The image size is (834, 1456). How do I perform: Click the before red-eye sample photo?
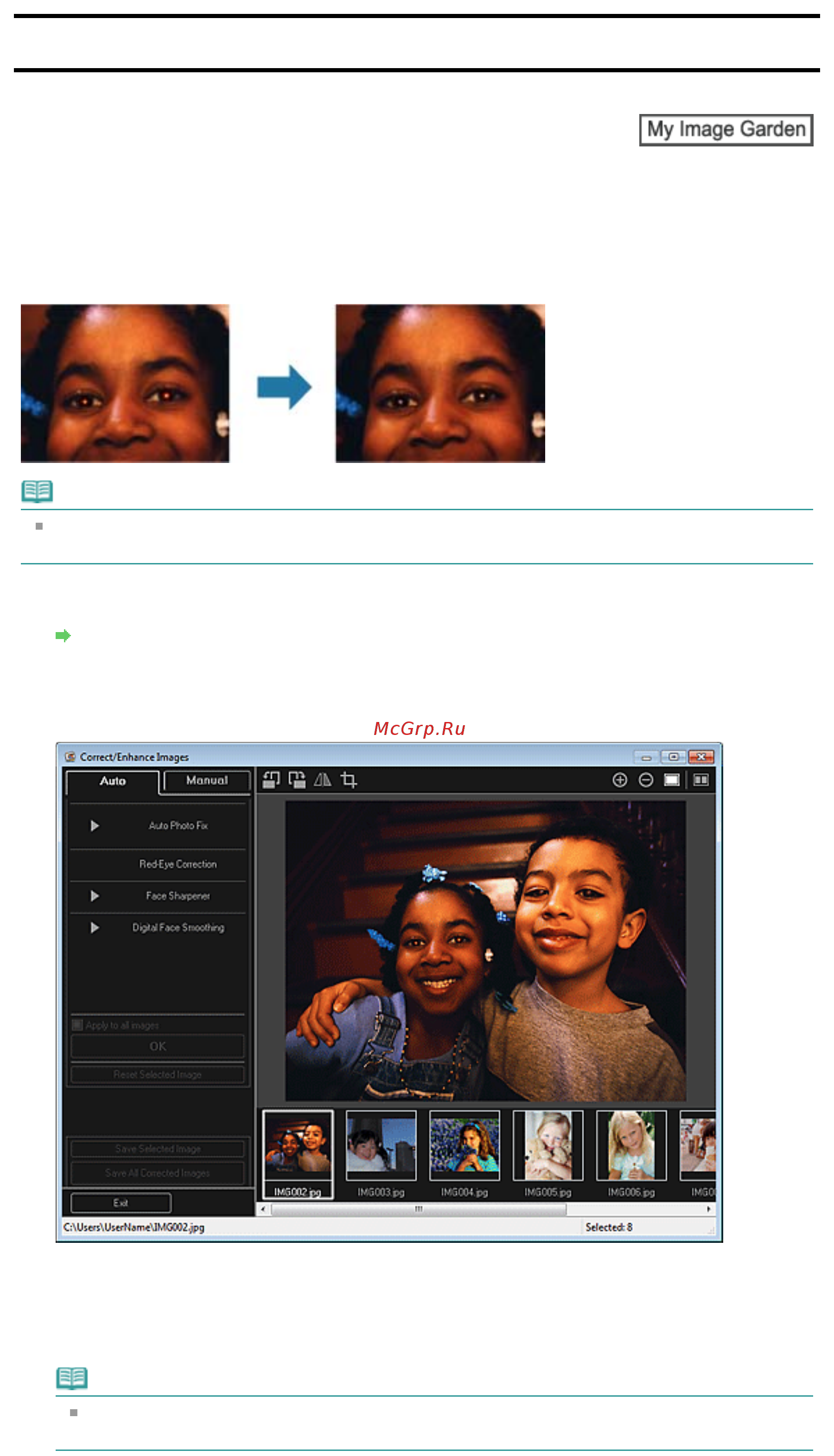(125, 383)
